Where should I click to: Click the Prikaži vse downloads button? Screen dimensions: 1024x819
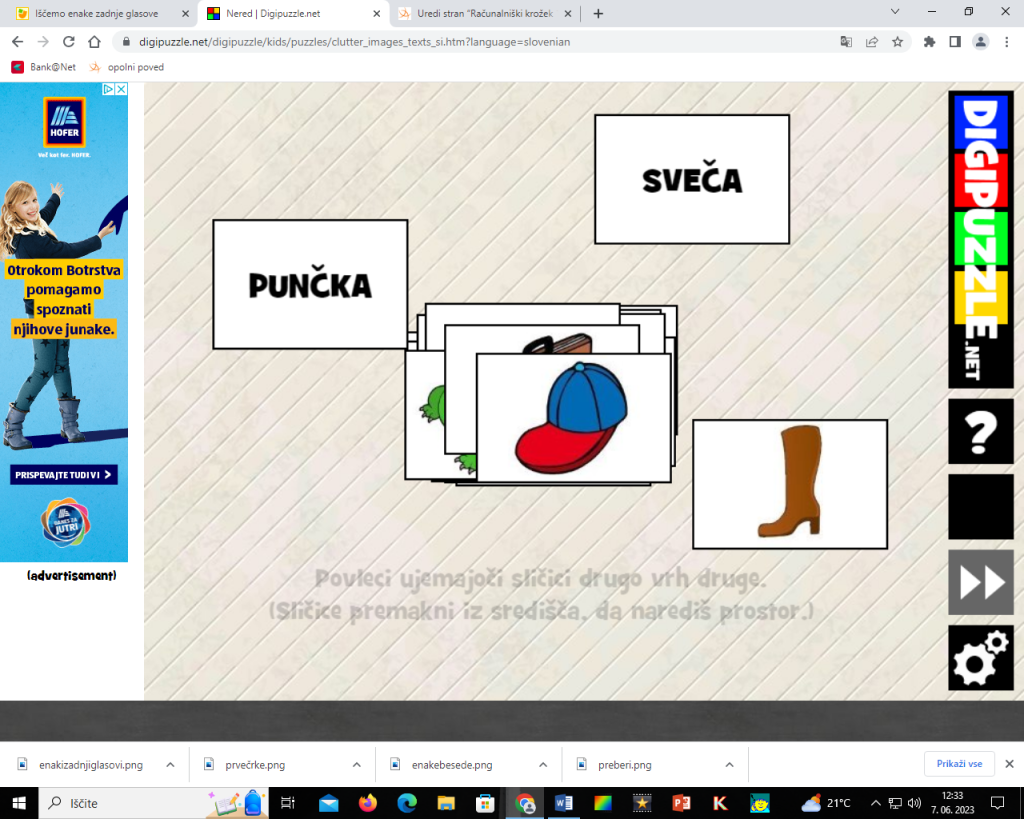coord(959,764)
